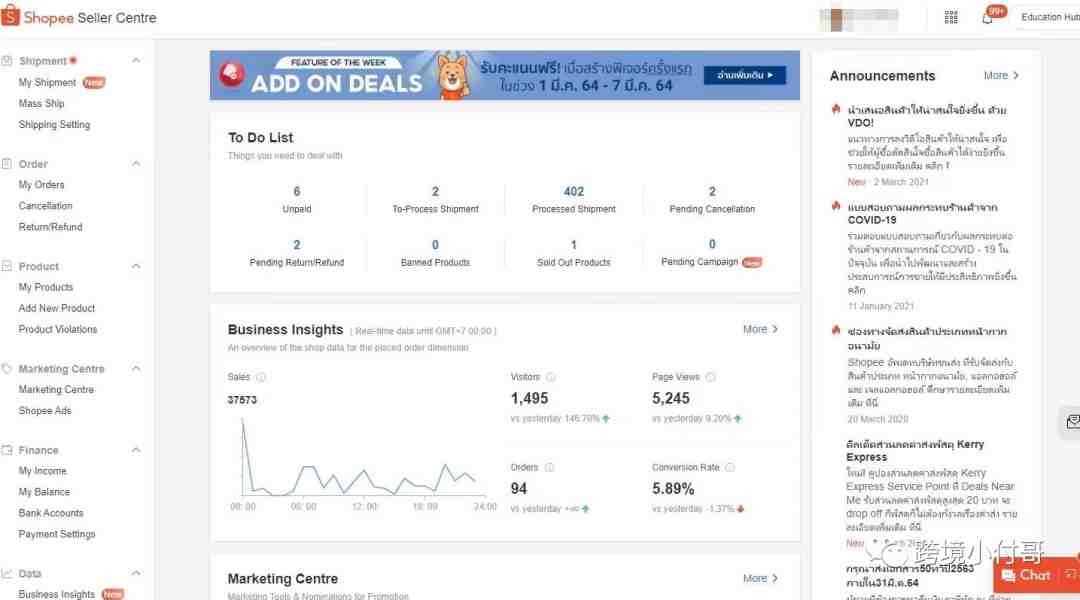This screenshot has height=600, width=1080.
Task: Select Add New Product in sidebar
Action: coord(56,309)
